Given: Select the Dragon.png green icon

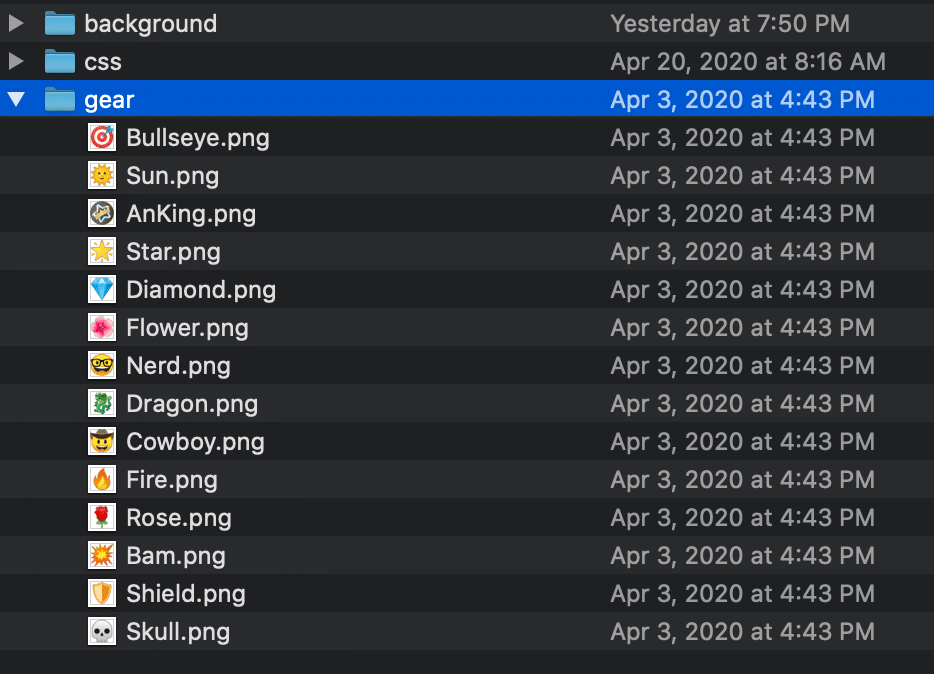Looking at the screenshot, I should click(102, 404).
